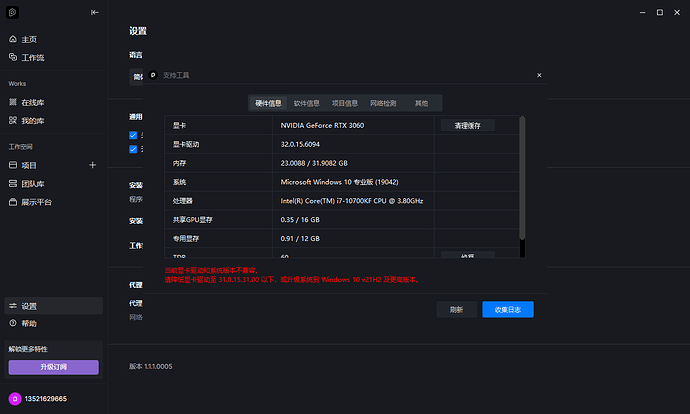Click red driver incompatibility warning text
The height and width of the screenshot is (414, 690).
[x=292, y=275]
